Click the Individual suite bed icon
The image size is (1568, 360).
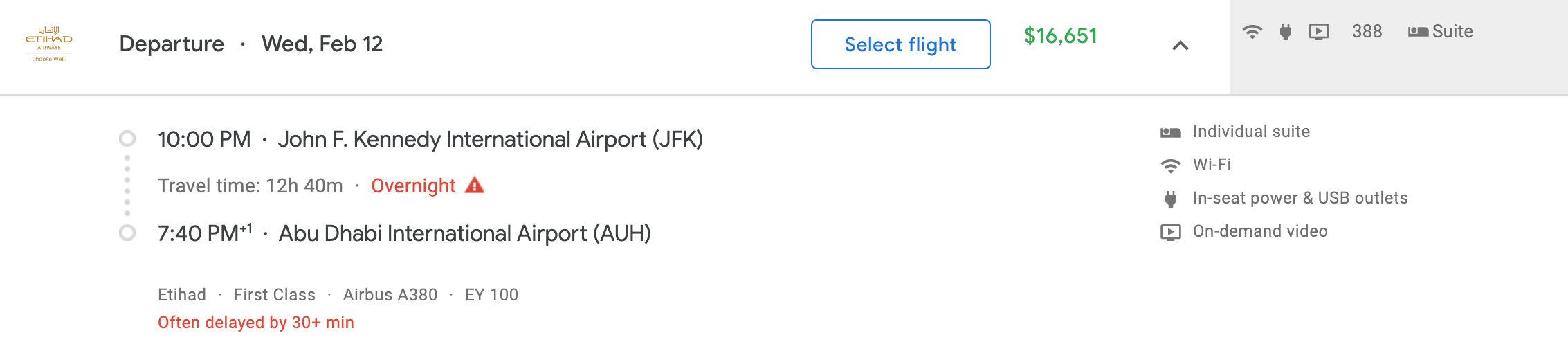[1170, 132]
